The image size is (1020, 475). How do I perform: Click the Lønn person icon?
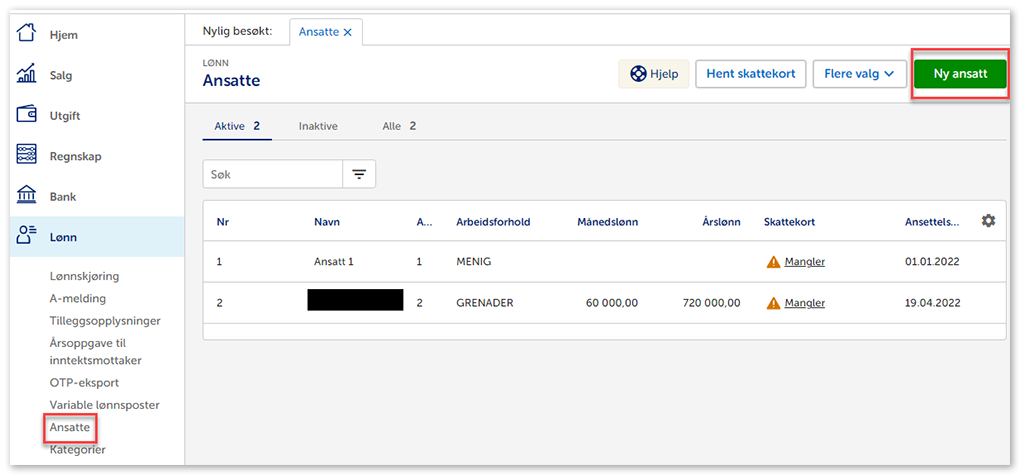tap(27, 237)
